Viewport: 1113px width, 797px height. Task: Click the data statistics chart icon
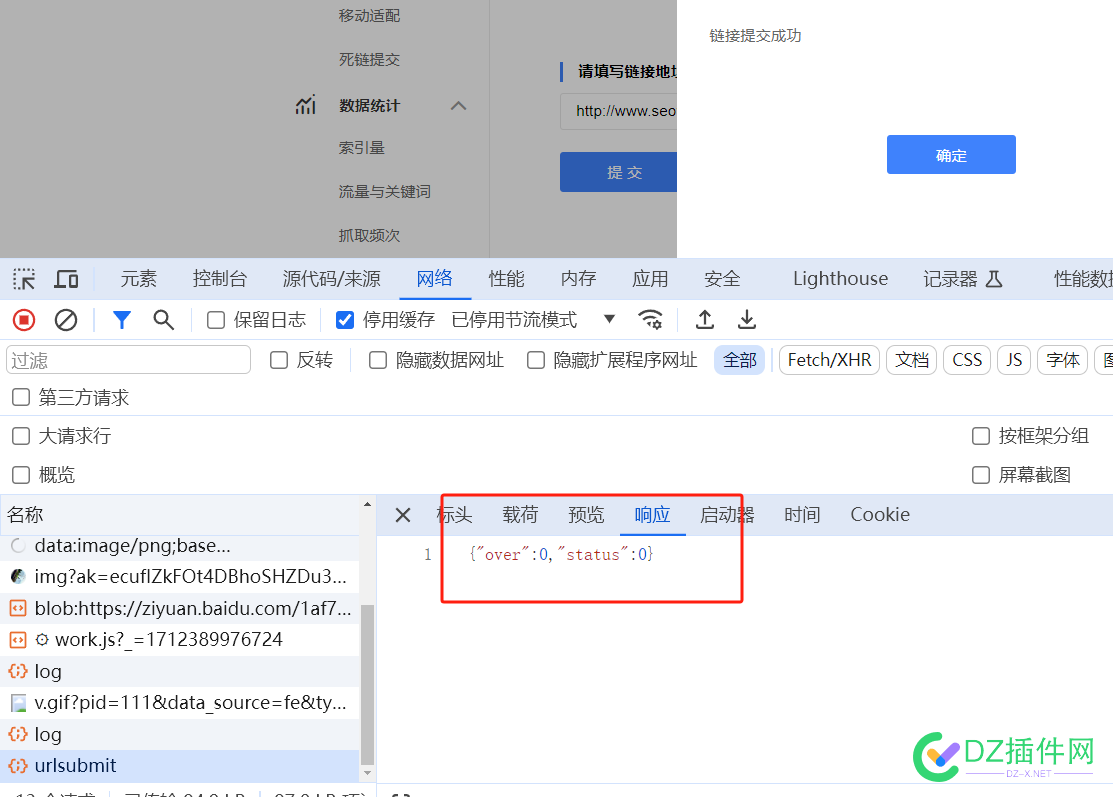pos(306,105)
